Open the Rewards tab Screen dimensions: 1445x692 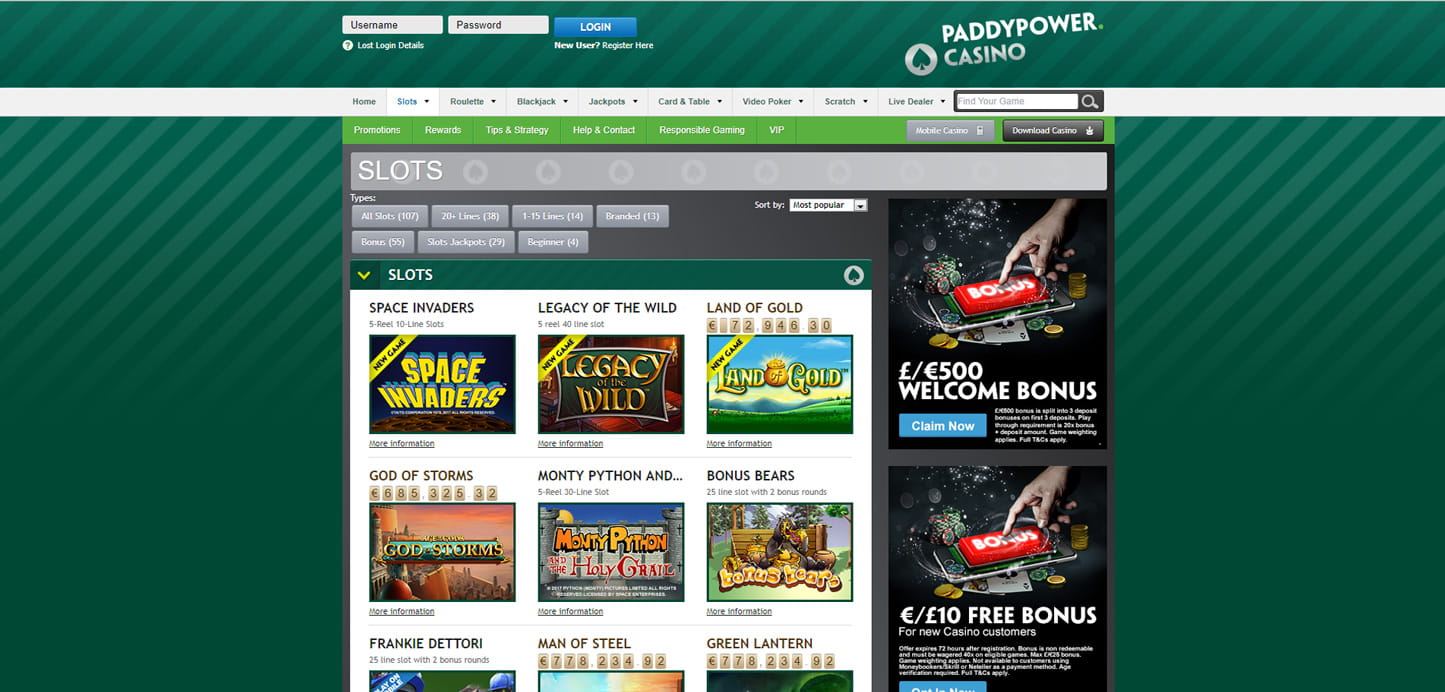(x=443, y=130)
